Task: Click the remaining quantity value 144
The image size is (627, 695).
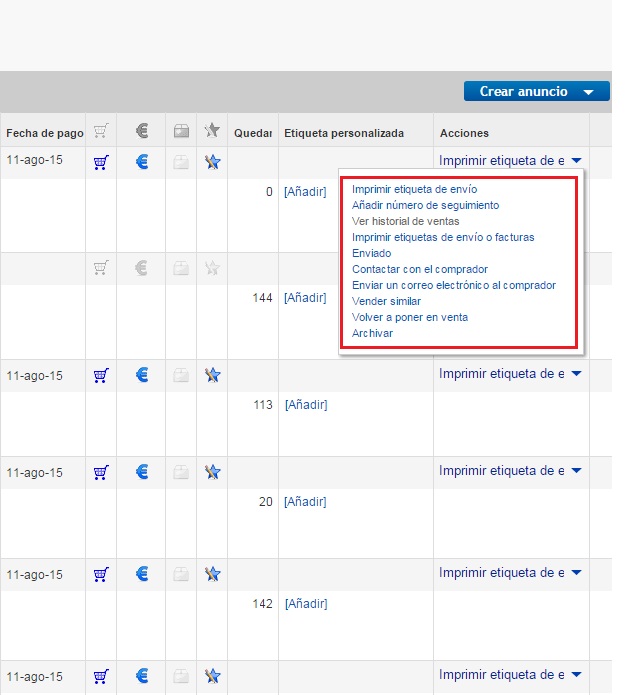Action: point(262,297)
